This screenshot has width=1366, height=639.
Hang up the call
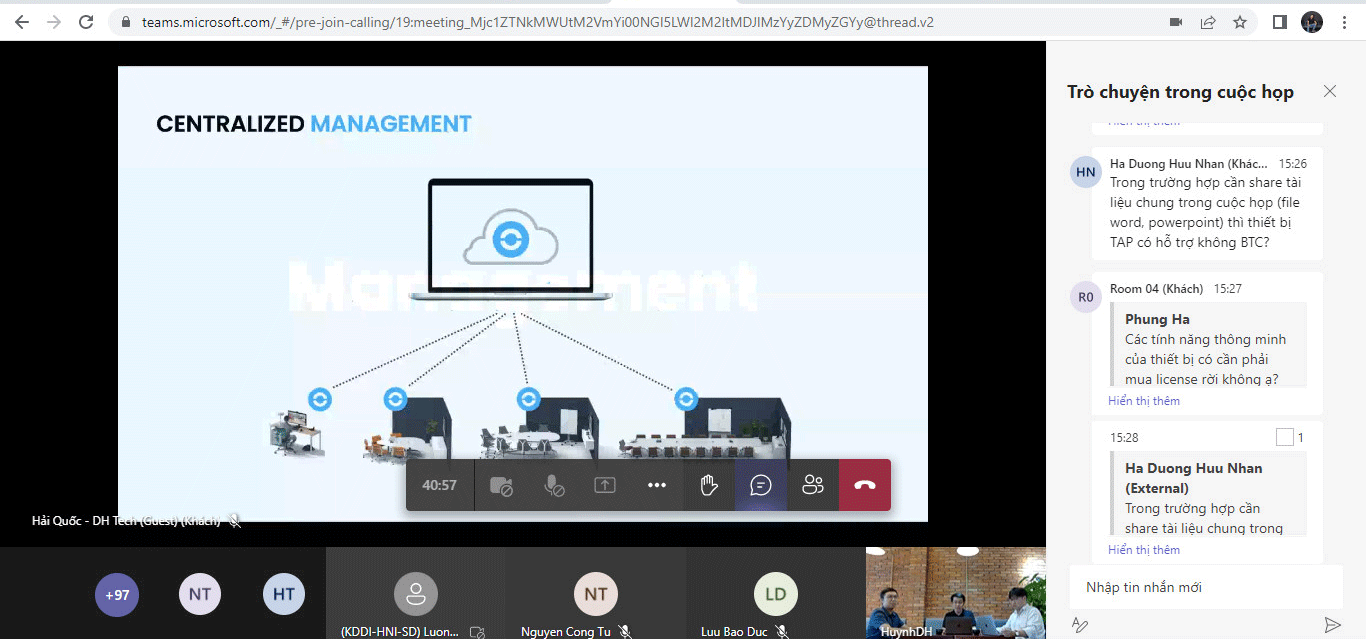(x=864, y=484)
